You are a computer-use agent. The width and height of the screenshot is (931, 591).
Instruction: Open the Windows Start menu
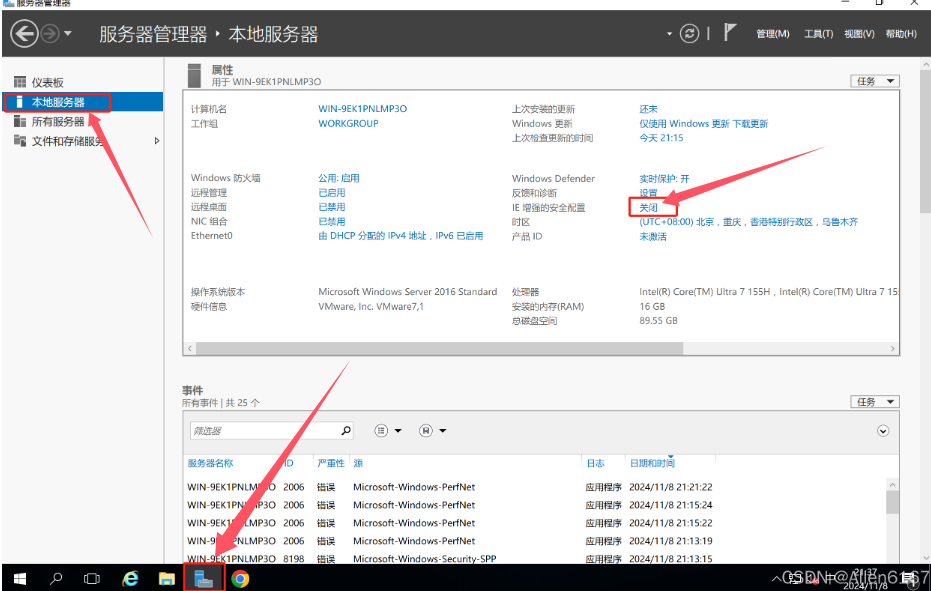point(20,578)
